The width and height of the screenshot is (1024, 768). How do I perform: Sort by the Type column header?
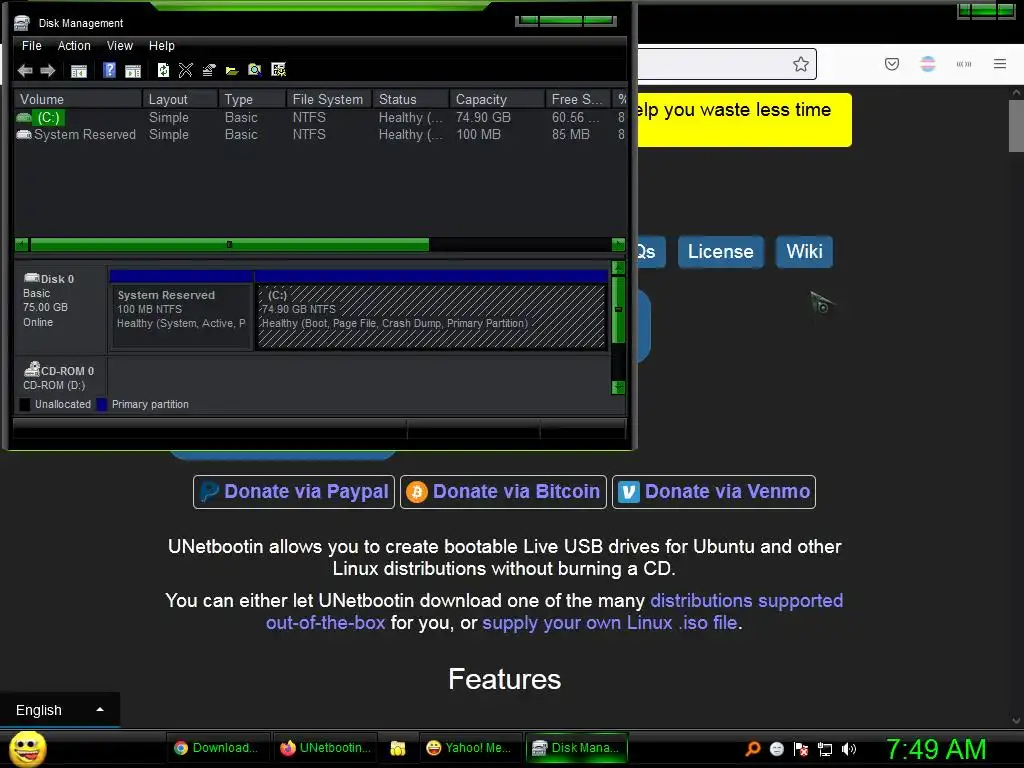252,99
